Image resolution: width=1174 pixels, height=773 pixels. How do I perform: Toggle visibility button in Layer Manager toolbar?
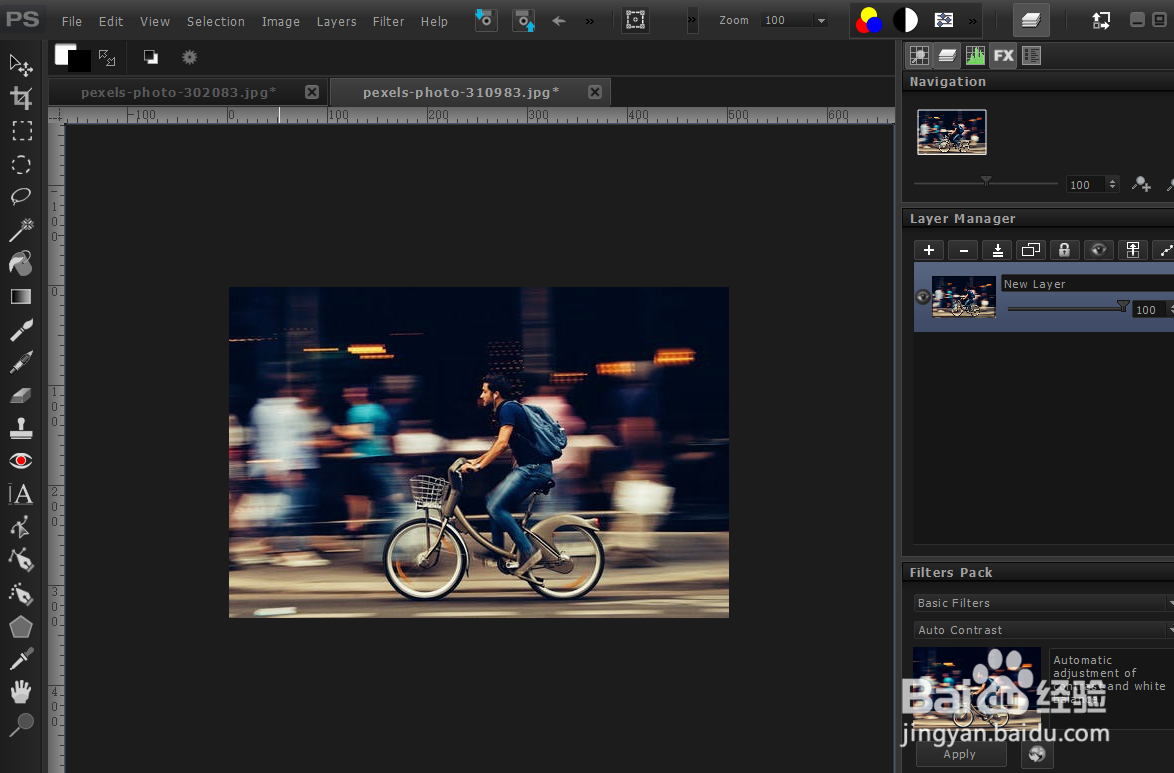coord(1098,250)
